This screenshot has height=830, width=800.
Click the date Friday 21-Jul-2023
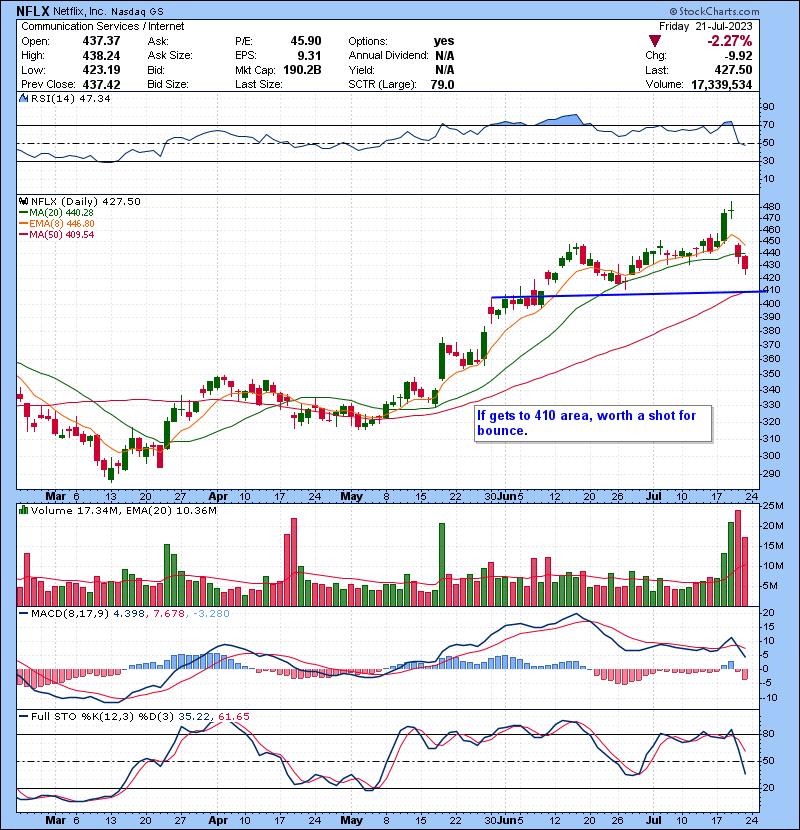pos(705,26)
